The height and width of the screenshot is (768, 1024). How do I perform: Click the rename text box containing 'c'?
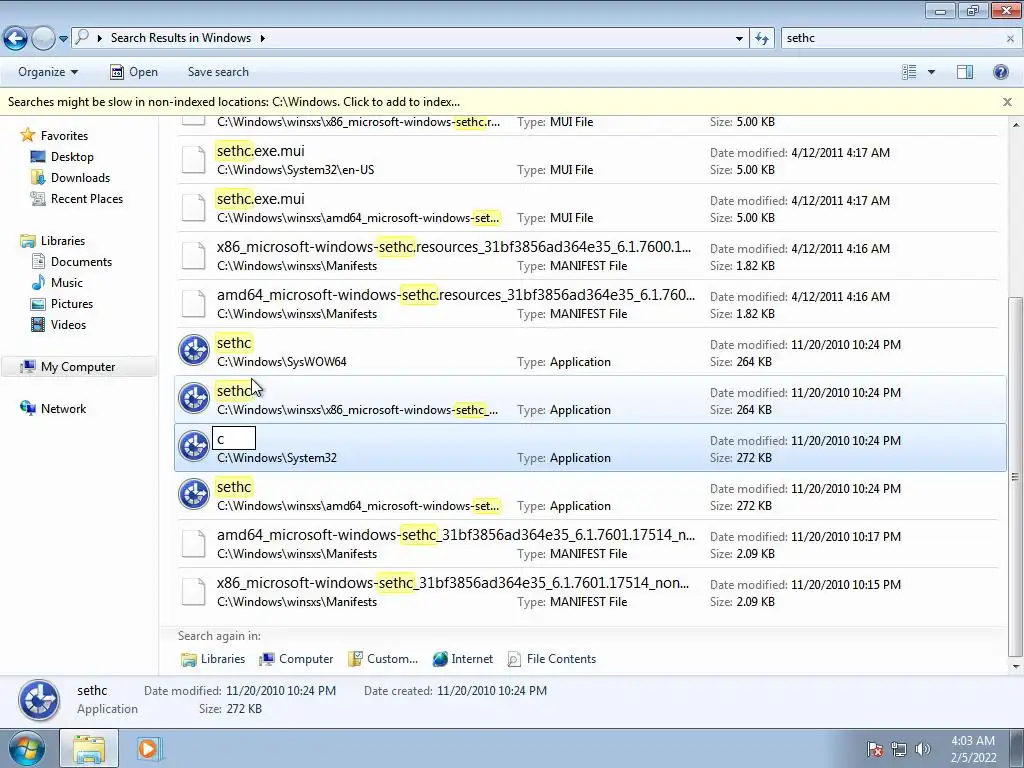[234, 438]
